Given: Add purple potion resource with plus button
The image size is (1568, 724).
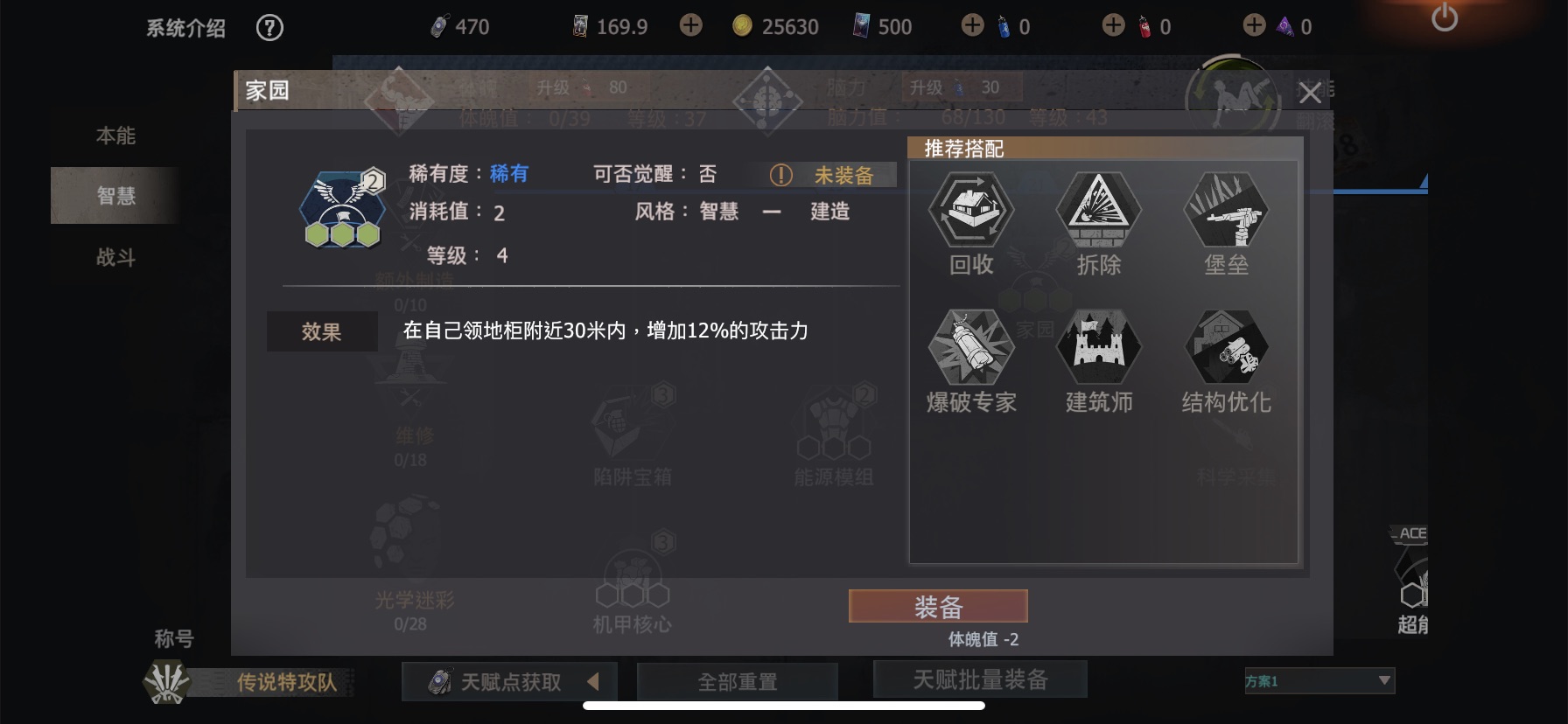Looking at the screenshot, I should pos(1254,25).
